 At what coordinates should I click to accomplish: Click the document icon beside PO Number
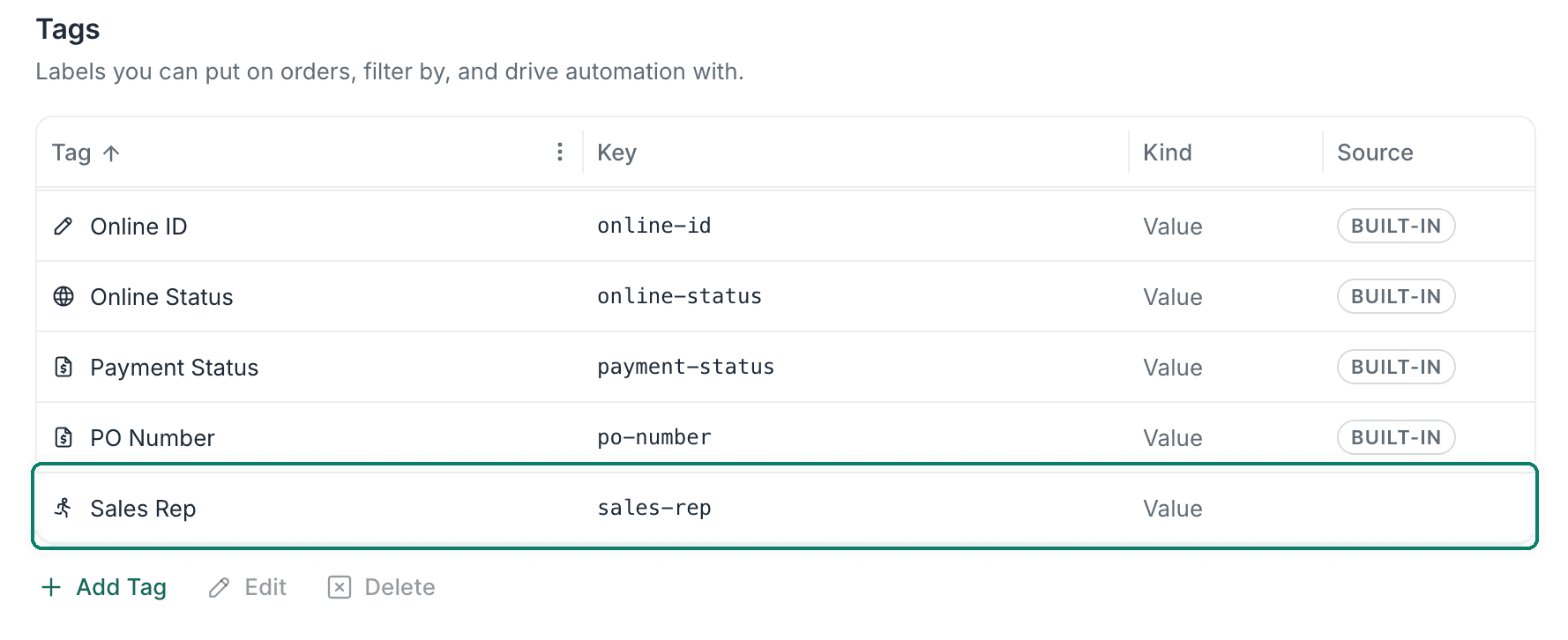click(63, 438)
